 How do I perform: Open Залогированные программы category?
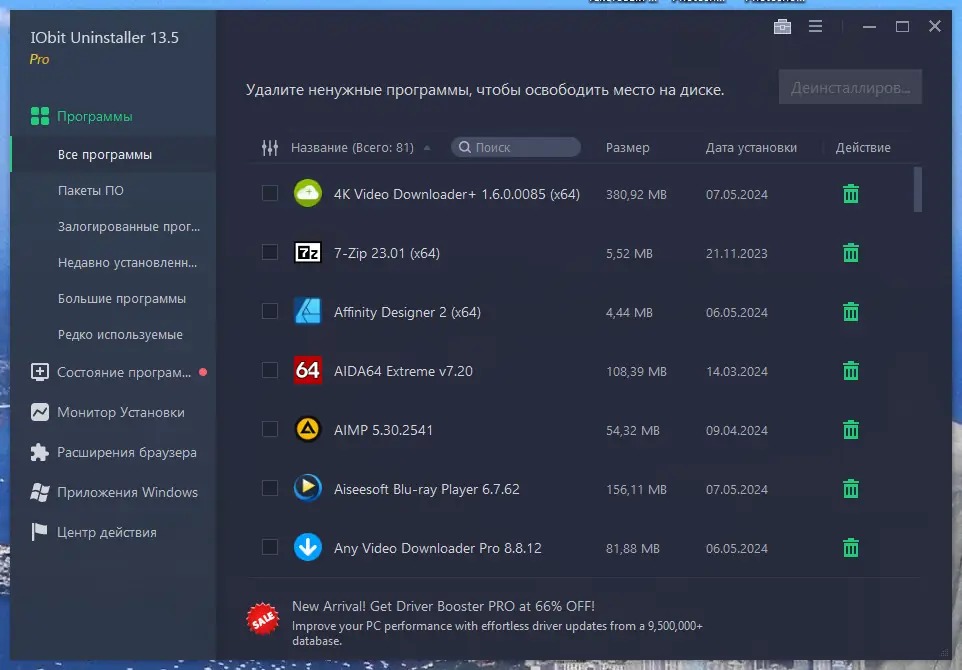pyautogui.click(x=113, y=226)
